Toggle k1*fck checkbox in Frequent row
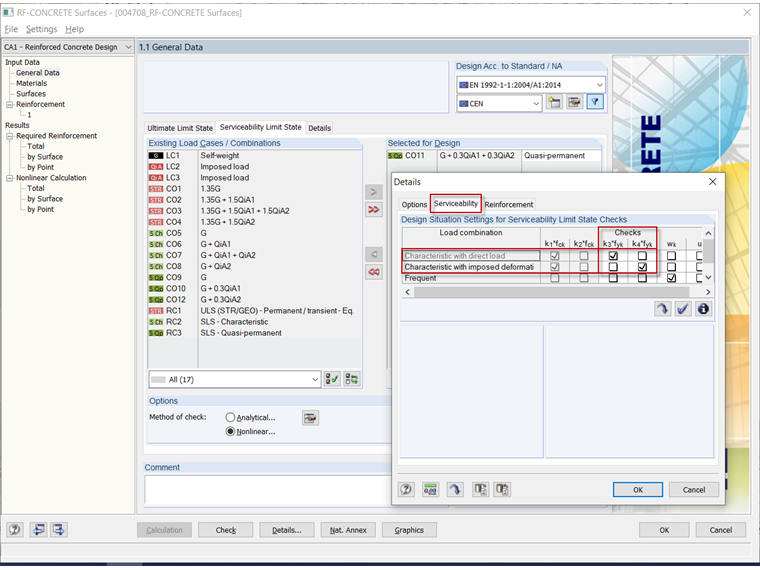 [555, 278]
